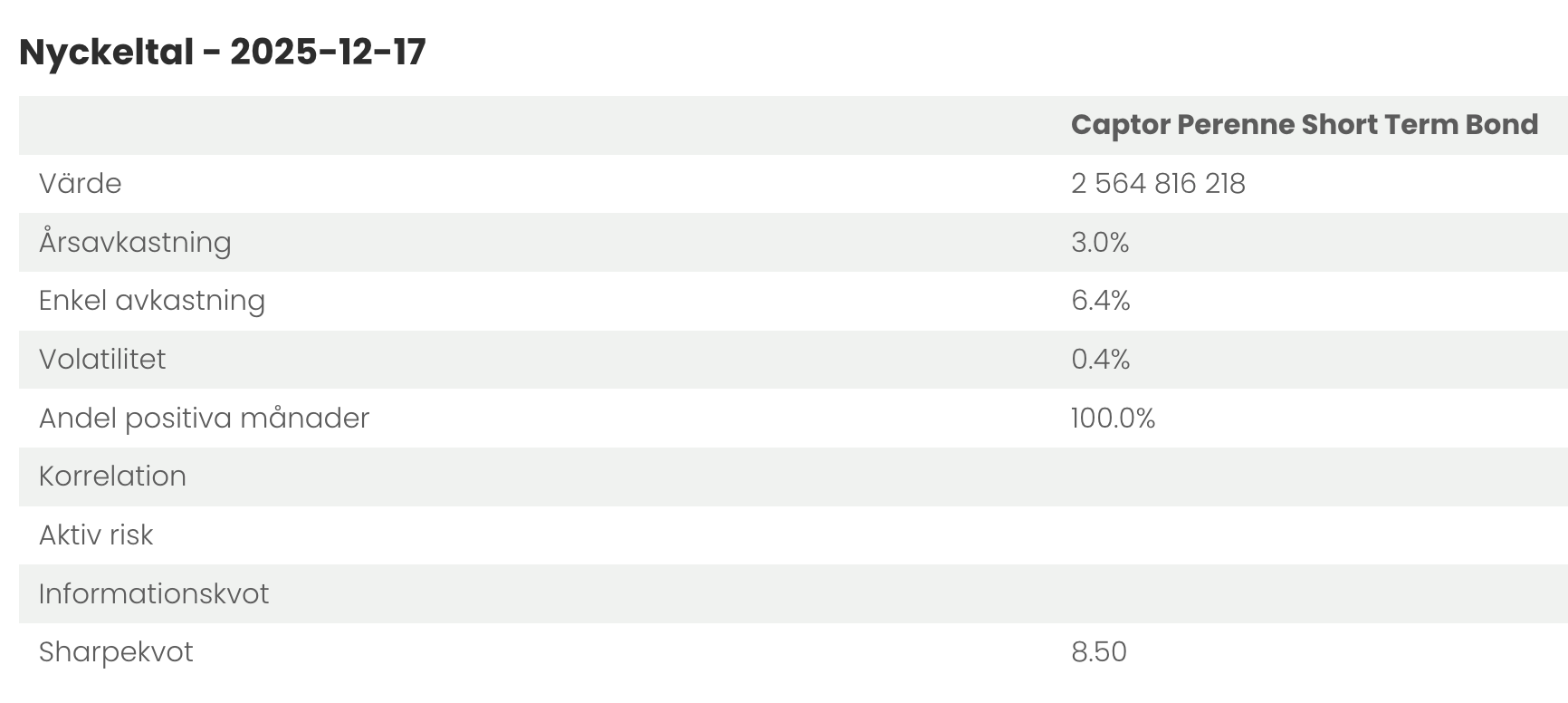Click the Volatilitet row label
Screen dimensions: 1568x703
point(102,360)
